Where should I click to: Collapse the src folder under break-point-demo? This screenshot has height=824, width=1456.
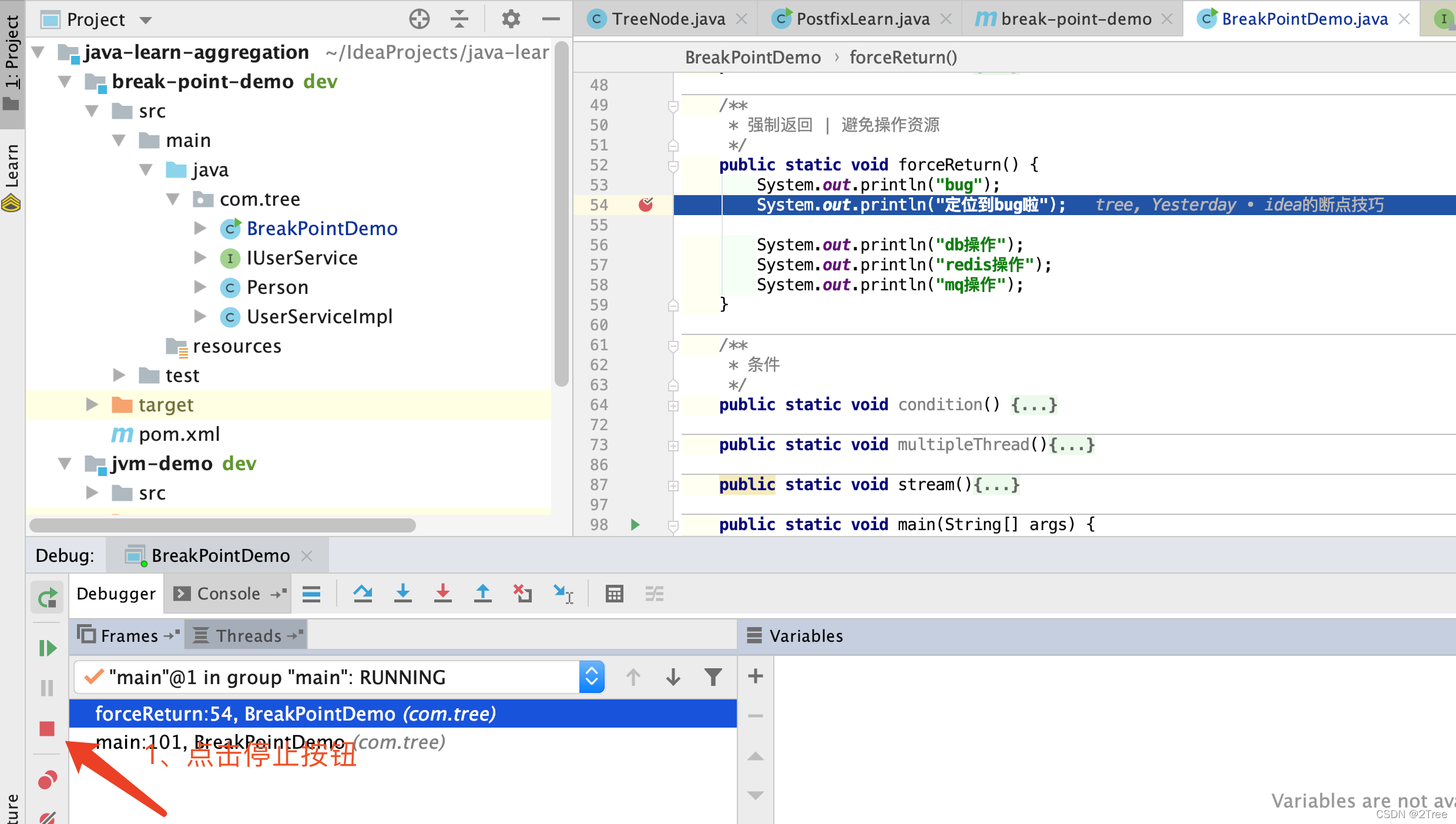coord(92,110)
